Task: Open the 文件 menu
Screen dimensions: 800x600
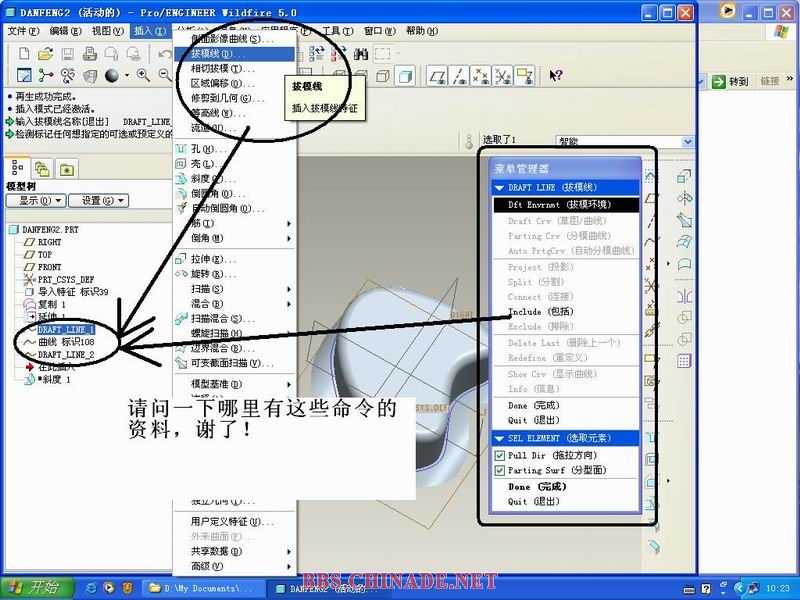Action: click(23, 31)
